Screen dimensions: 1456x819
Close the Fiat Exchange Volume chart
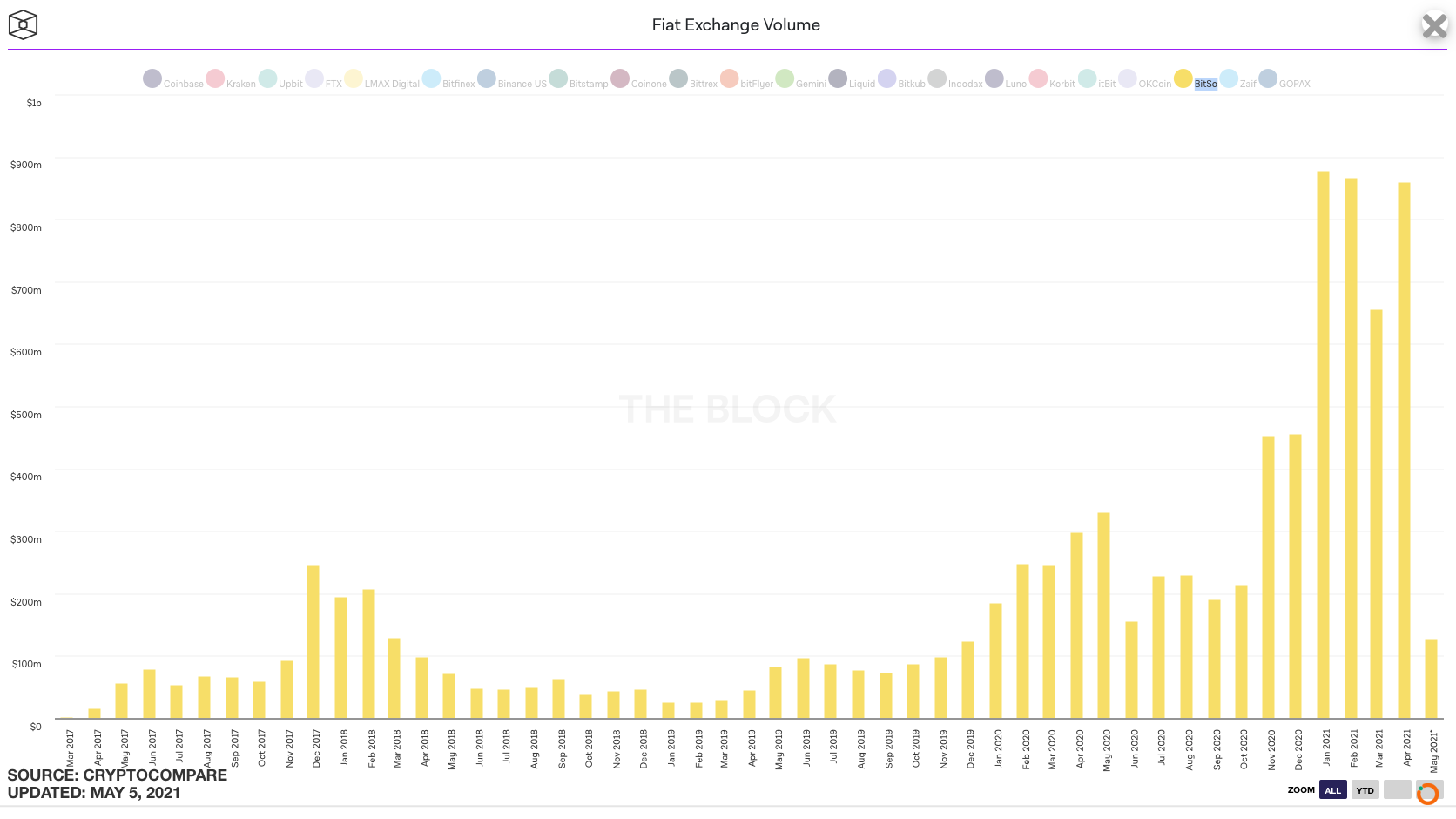(1434, 26)
